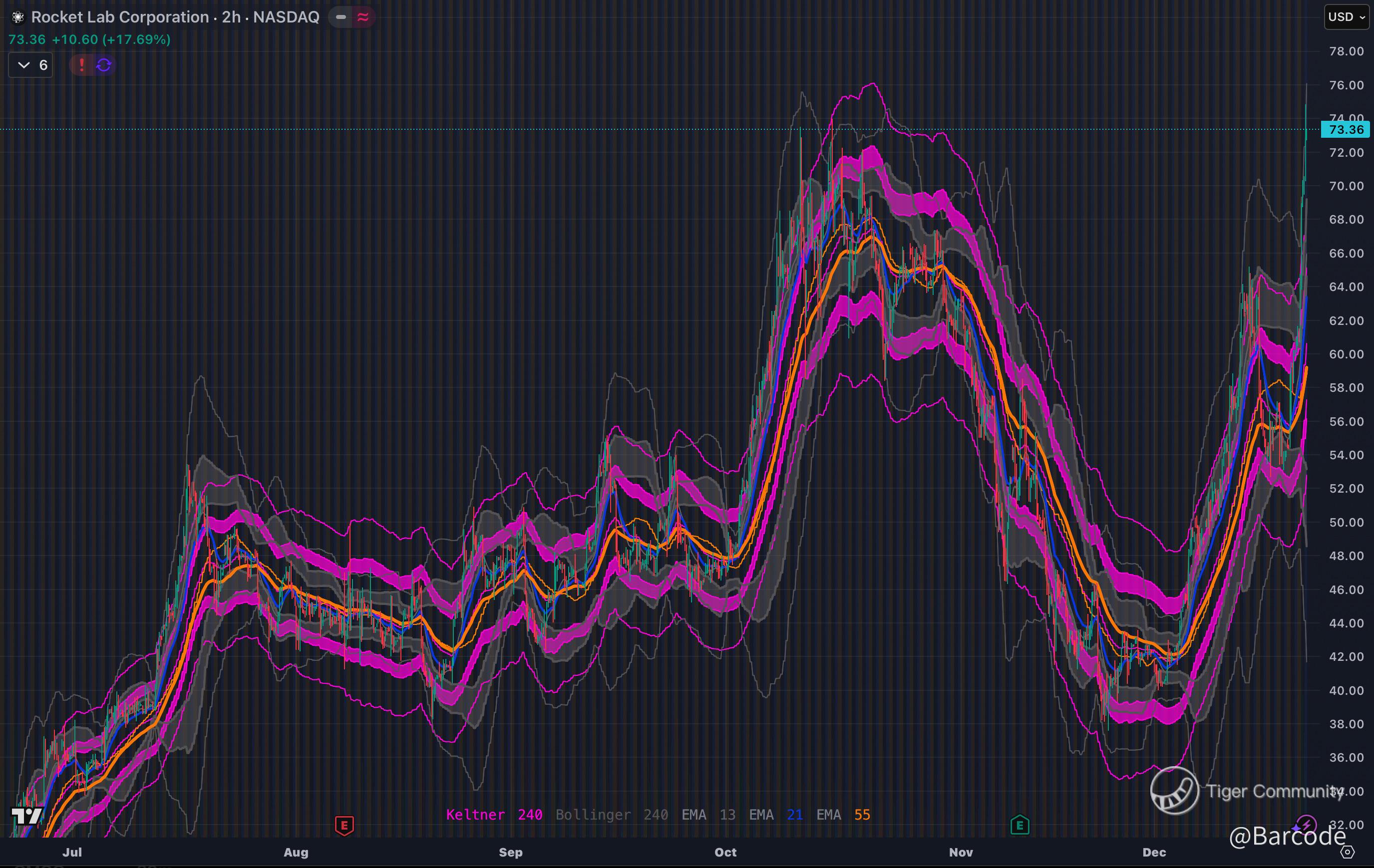Click the 73.36 current price label
Screen dimensions: 1374x868
[x=1346, y=129]
